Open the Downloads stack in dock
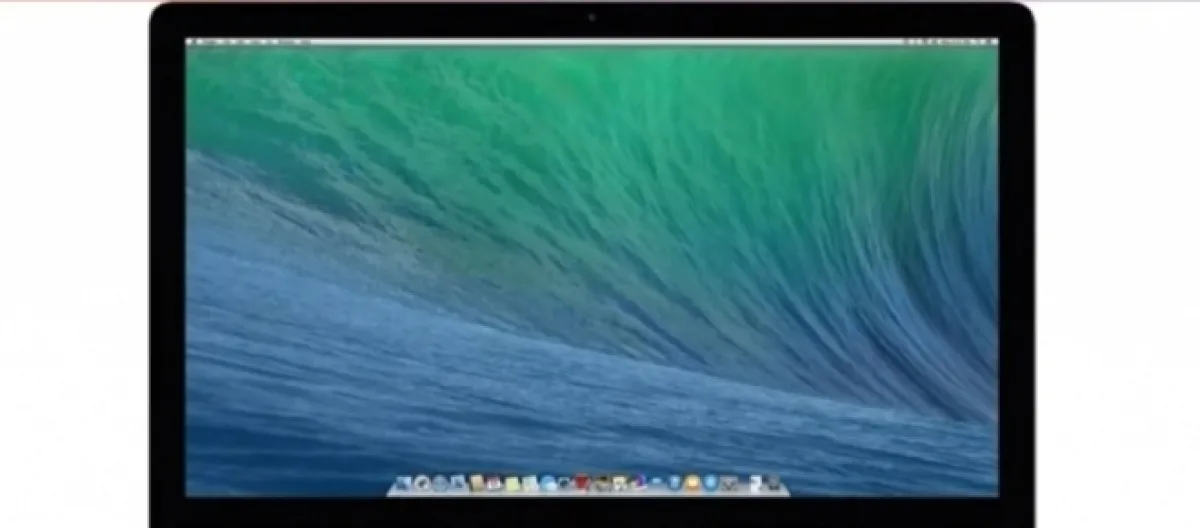This screenshot has width=1200, height=528. pyautogui.click(x=756, y=484)
